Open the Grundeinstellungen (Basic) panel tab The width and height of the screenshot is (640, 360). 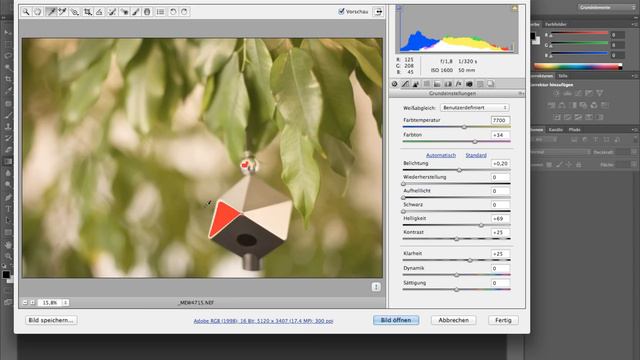click(x=394, y=84)
